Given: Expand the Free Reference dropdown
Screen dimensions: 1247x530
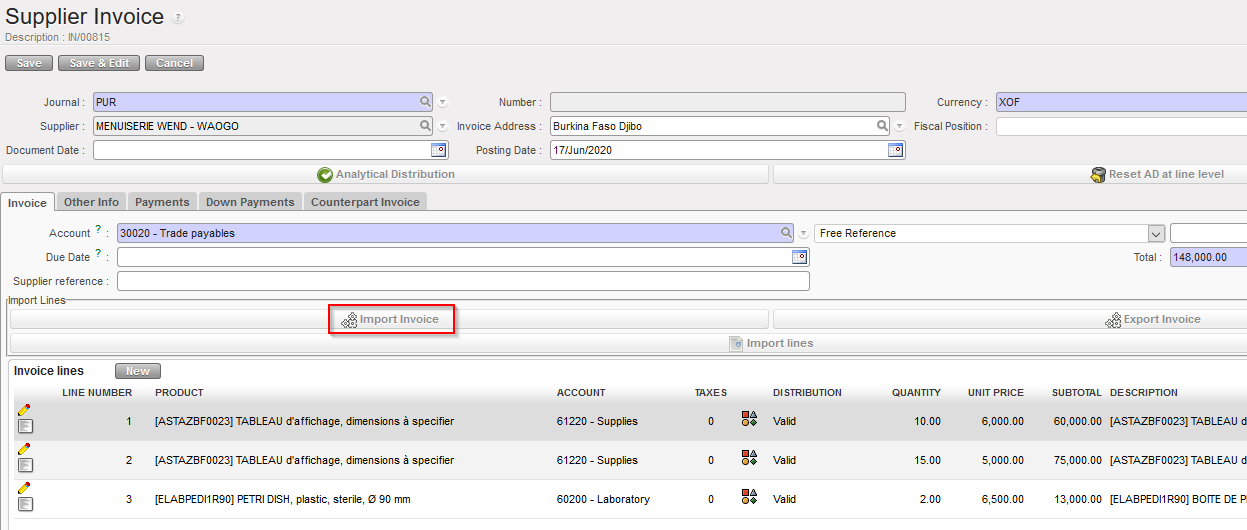Looking at the screenshot, I should 1156,233.
